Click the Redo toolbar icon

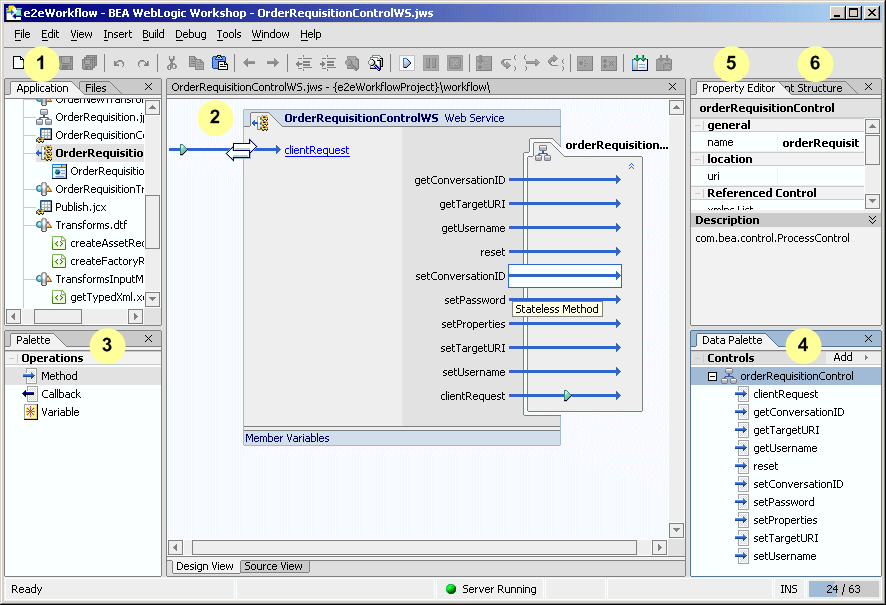click(144, 63)
